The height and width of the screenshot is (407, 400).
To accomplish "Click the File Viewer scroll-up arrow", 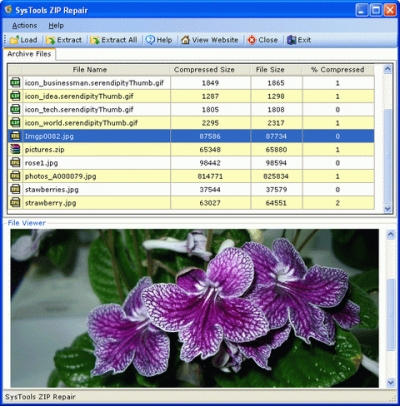I will pyautogui.click(x=390, y=235).
